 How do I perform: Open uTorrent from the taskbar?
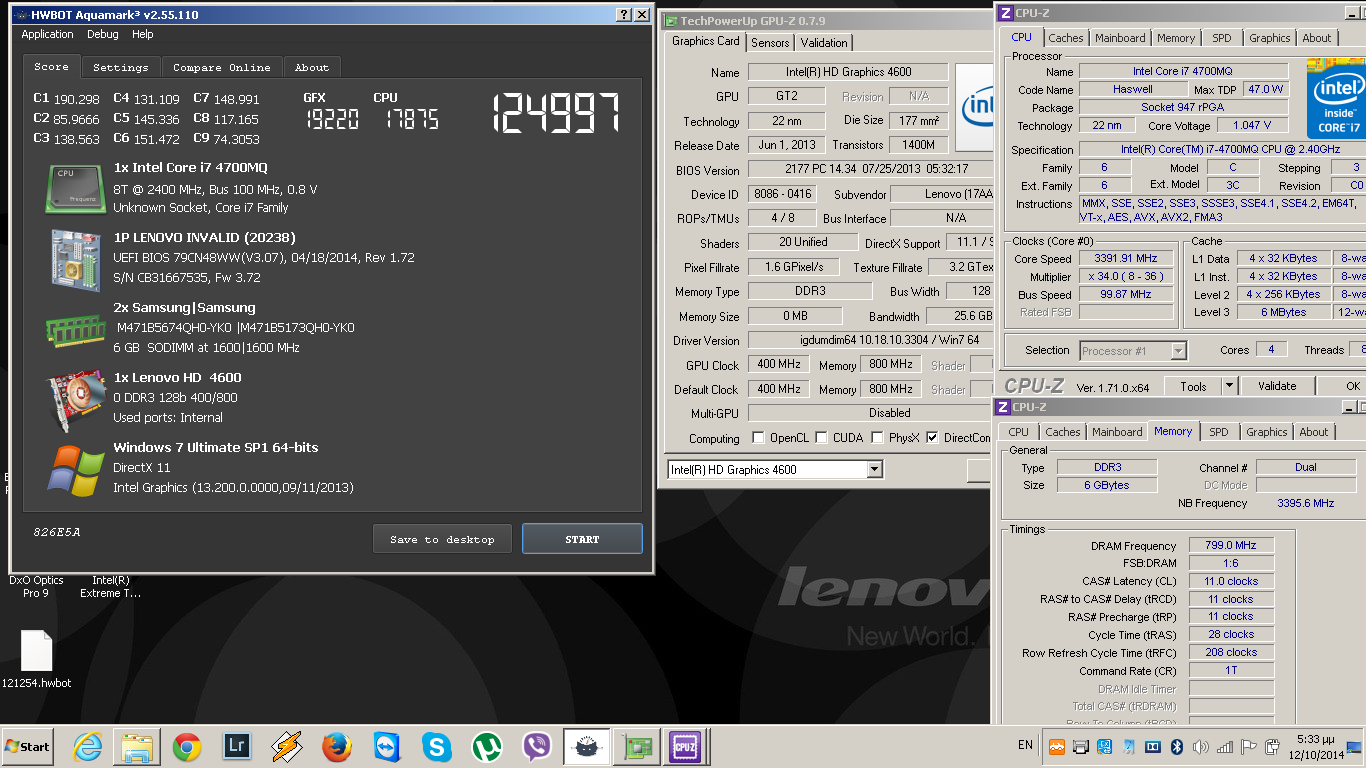pyautogui.click(x=487, y=746)
